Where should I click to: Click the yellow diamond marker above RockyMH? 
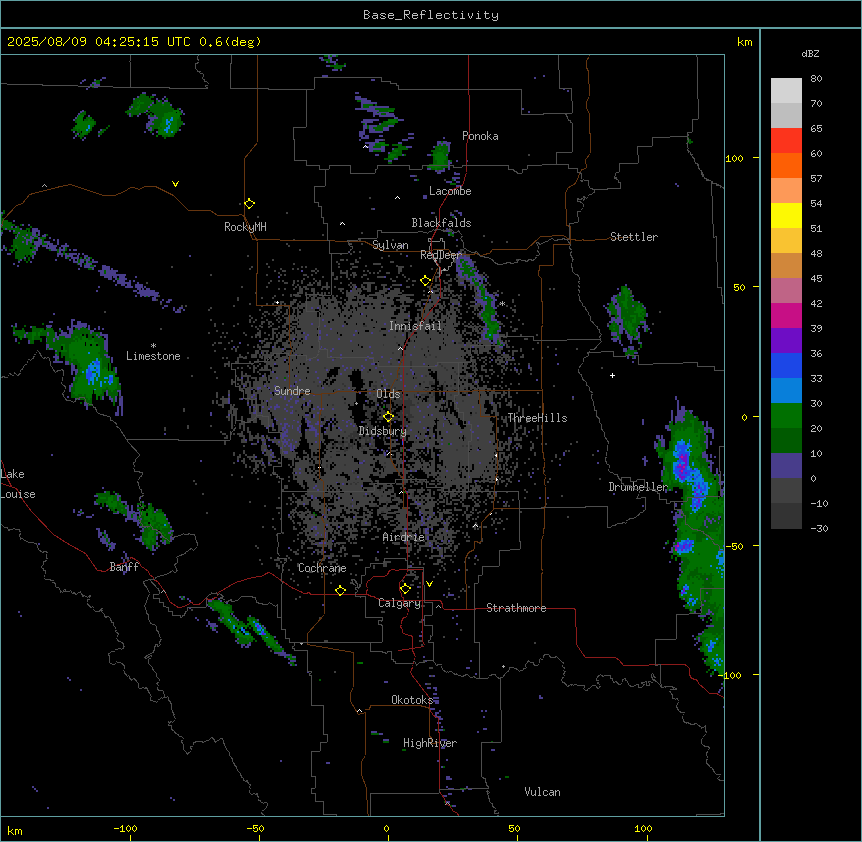[250, 204]
